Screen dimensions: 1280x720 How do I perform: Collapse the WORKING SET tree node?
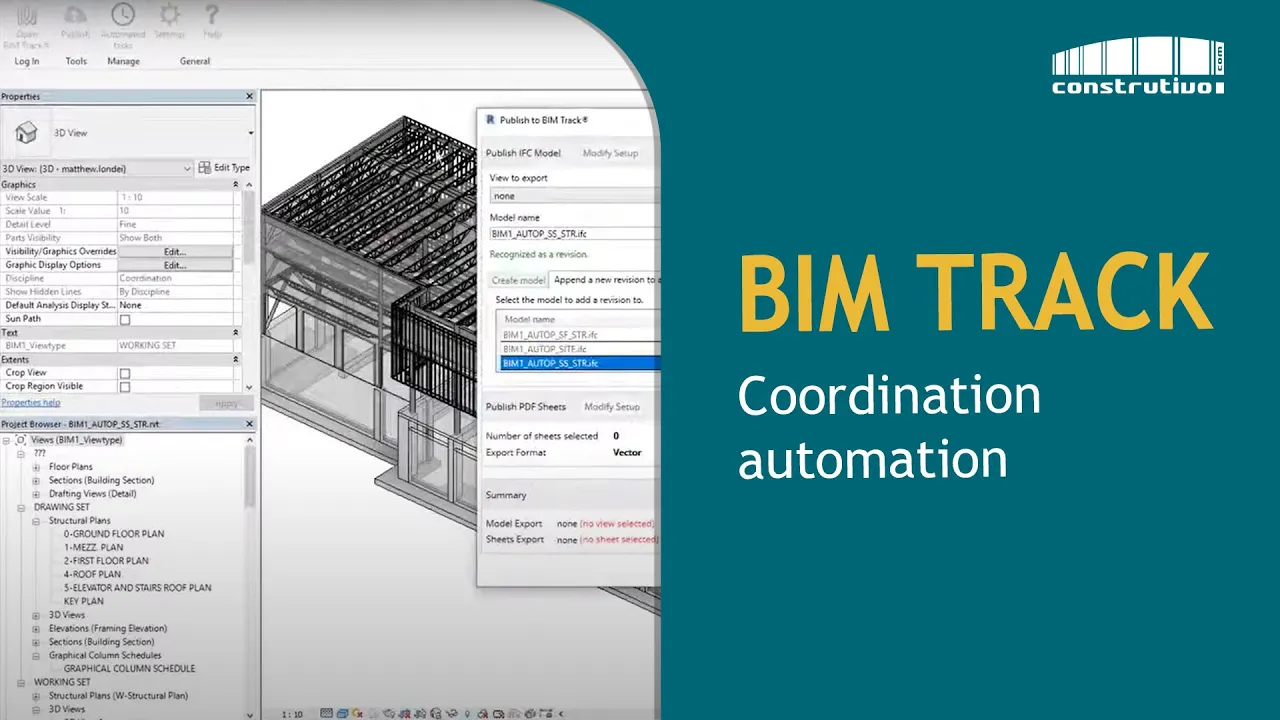coord(22,682)
